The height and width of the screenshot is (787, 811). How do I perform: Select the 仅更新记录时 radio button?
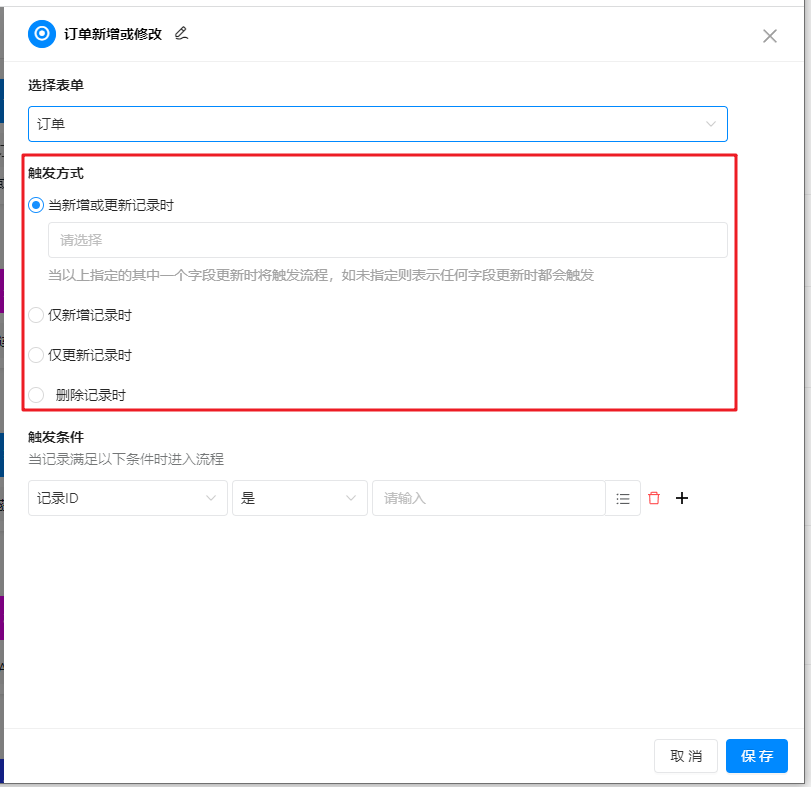(37, 355)
